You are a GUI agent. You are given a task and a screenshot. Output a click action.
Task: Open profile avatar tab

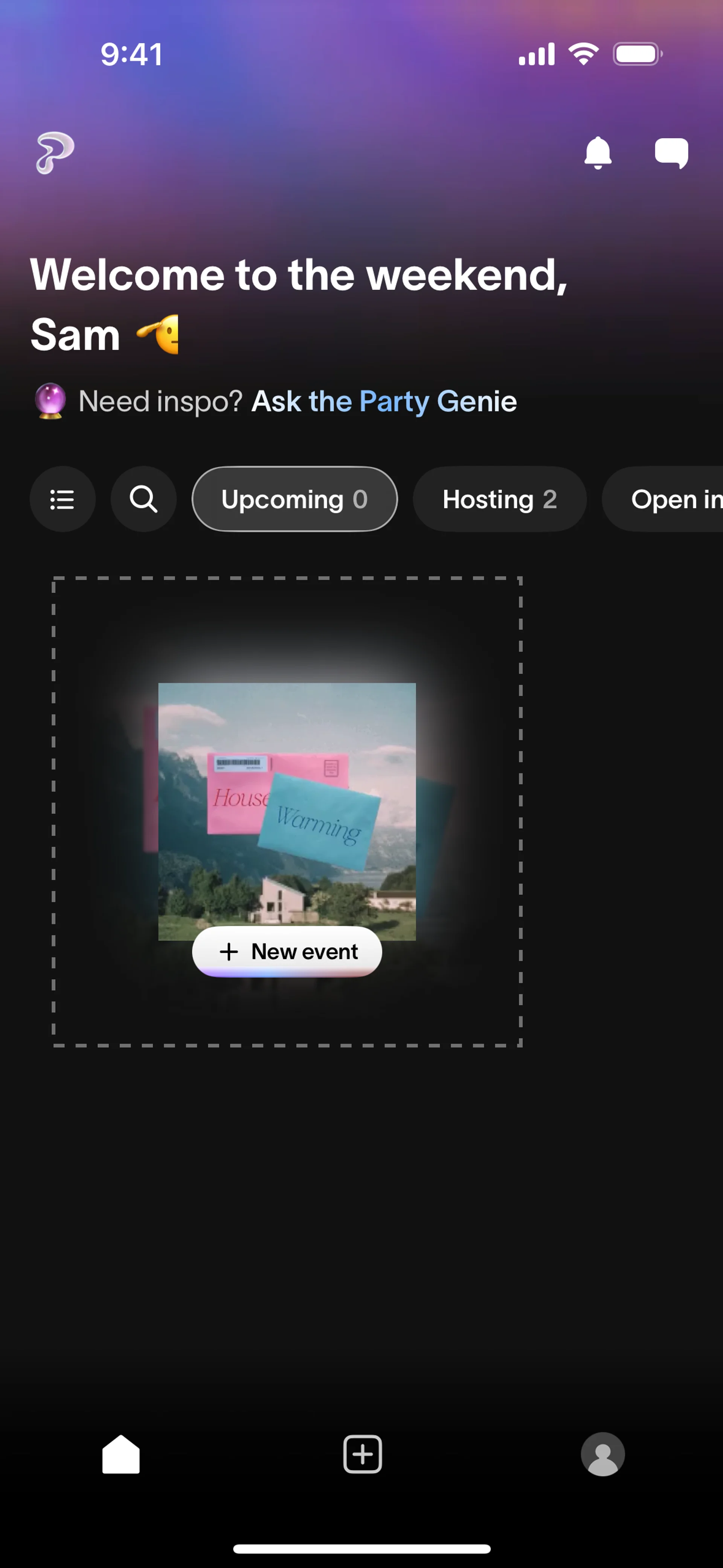(602, 1454)
